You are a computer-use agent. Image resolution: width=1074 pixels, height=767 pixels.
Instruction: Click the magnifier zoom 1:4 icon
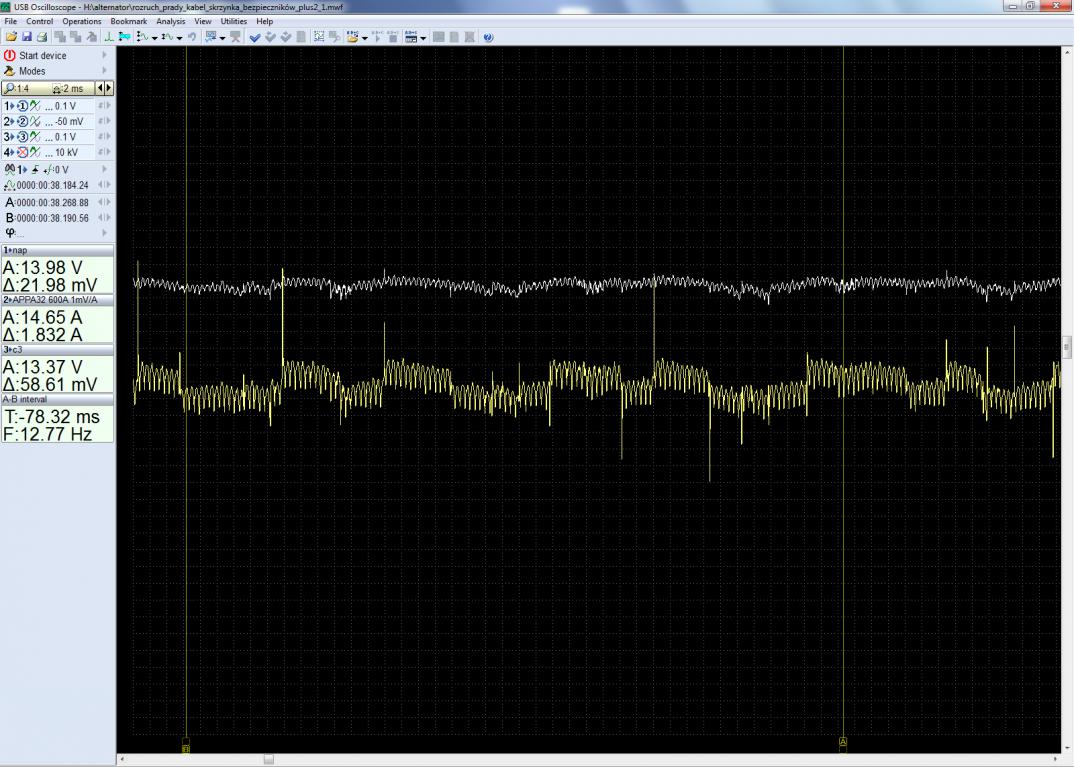pyautogui.click(x=10, y=88)
